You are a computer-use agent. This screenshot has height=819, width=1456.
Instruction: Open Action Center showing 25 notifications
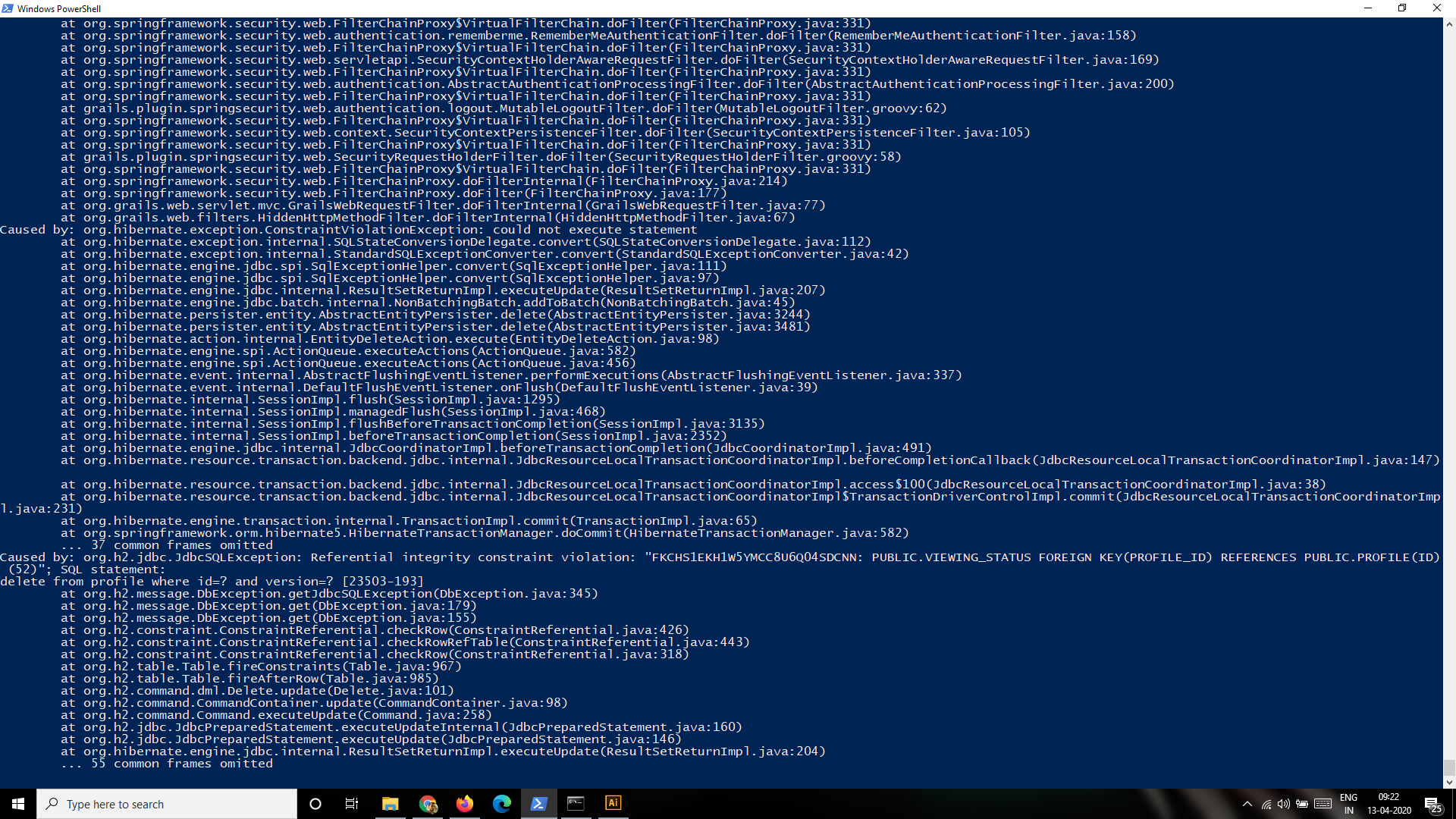(1432, 804)
